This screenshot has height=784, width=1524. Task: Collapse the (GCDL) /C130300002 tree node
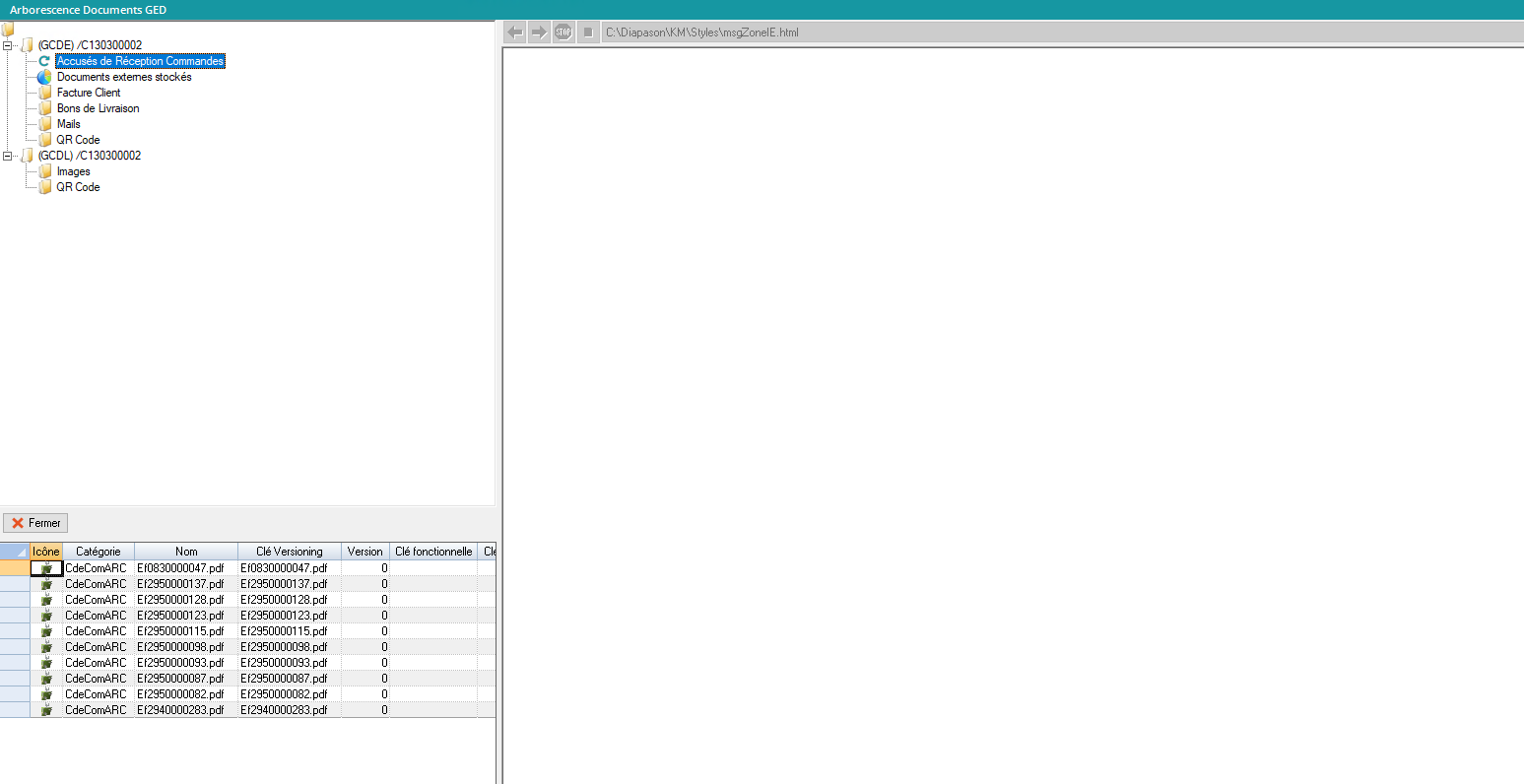pyautogui.click(x=8, y=156)
